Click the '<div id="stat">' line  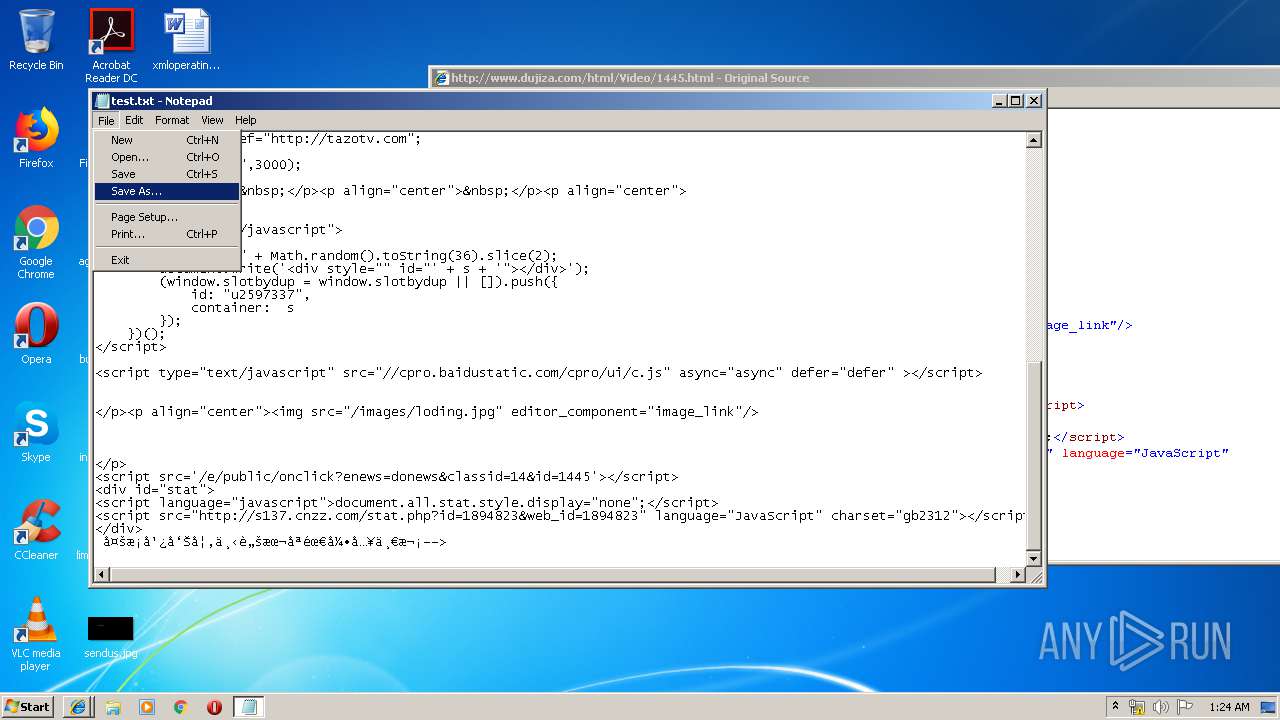click(x=155, y=490)
